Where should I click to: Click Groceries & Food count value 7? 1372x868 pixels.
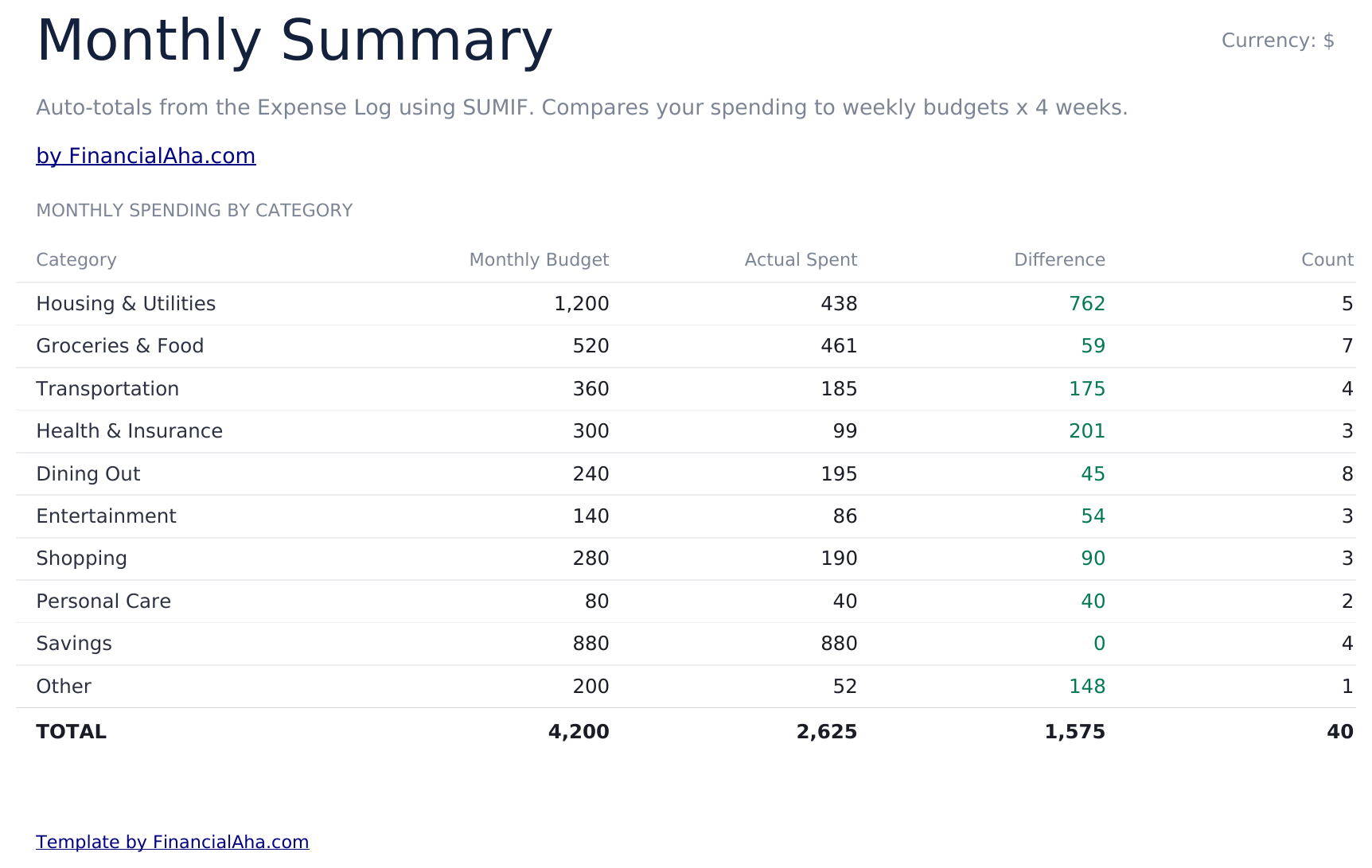[x=1347, y=346]
